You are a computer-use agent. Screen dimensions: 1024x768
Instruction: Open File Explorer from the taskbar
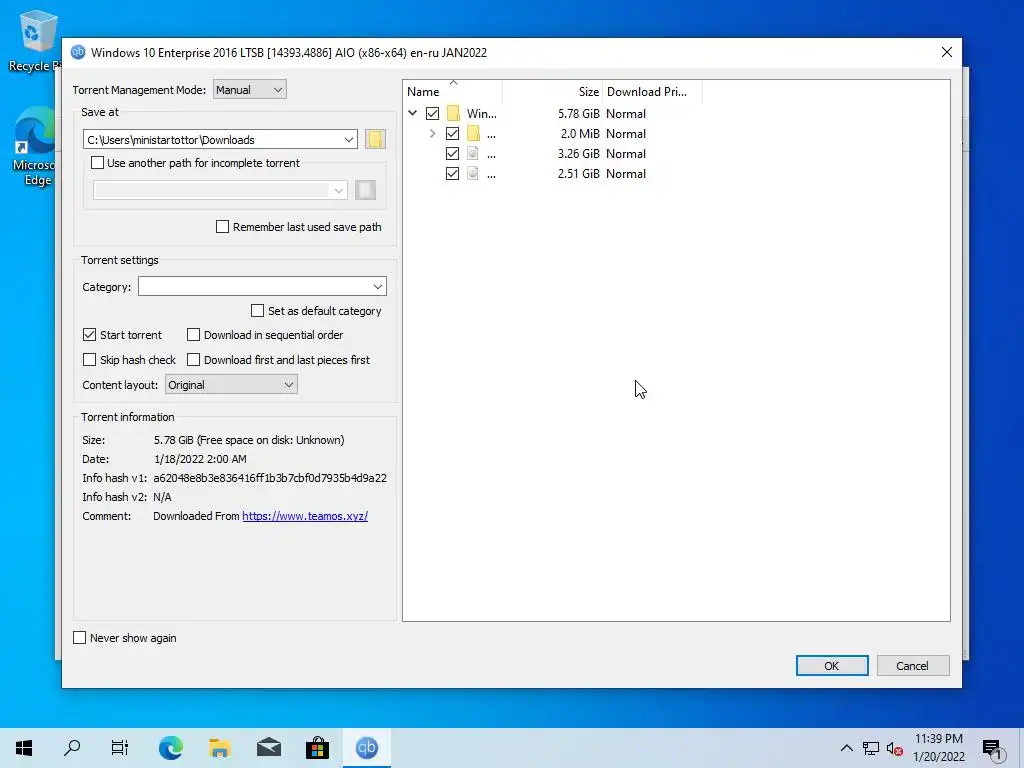(x=219, y=748)
